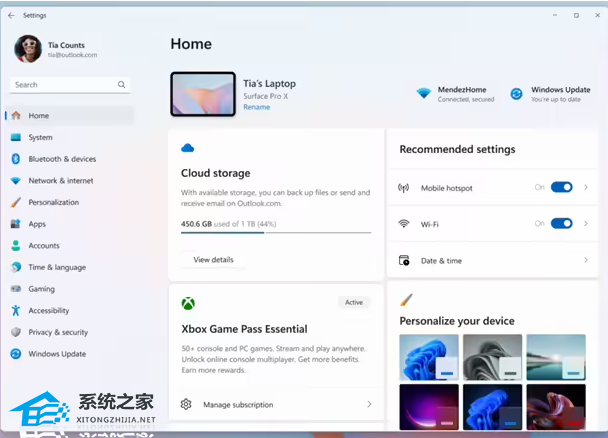Image resolution: width=608 pixels, height=438 pixels.
Task: Open Date & time via its chevron
Action: pos(586,260)
